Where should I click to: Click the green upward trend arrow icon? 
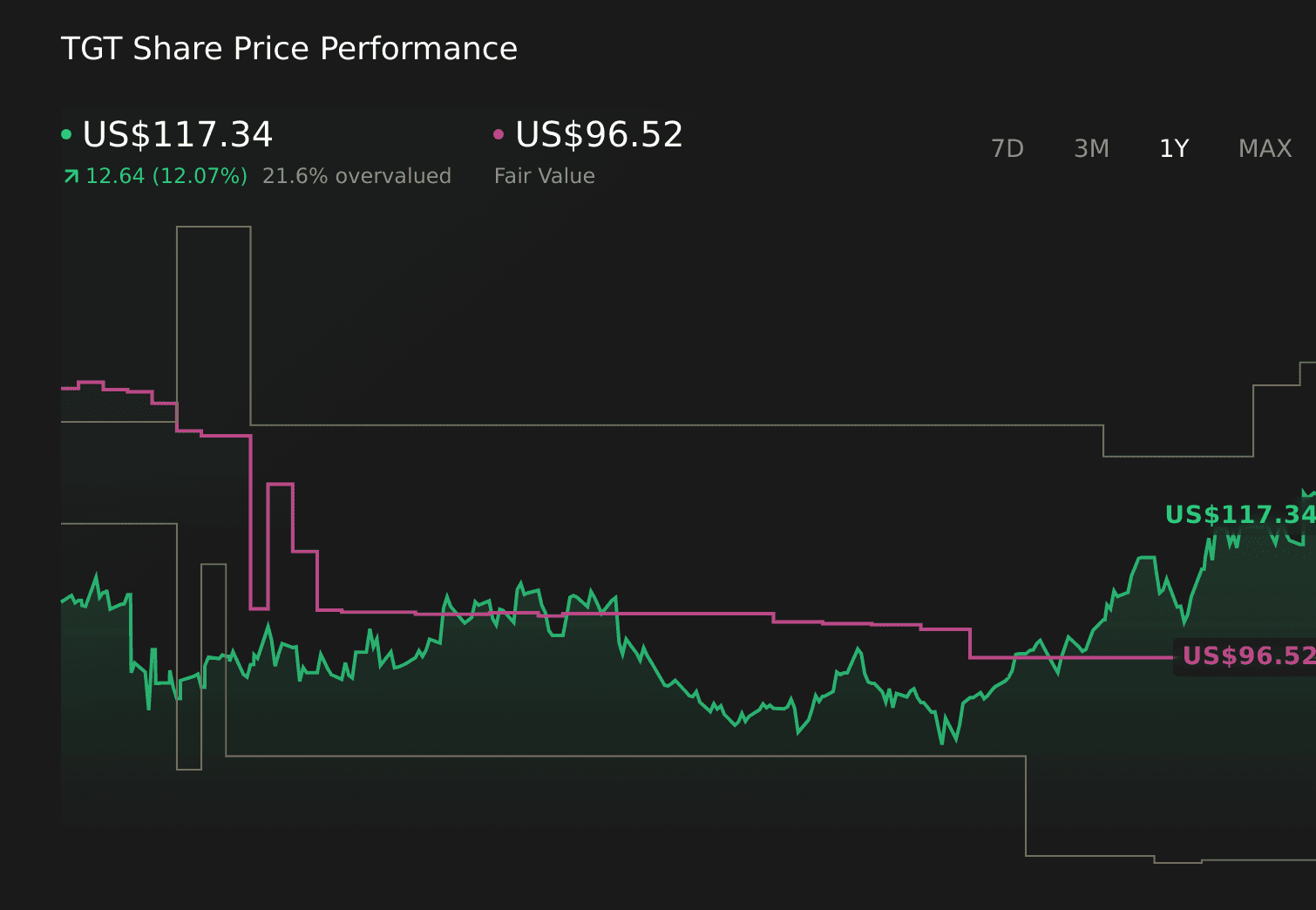(71, 177)
